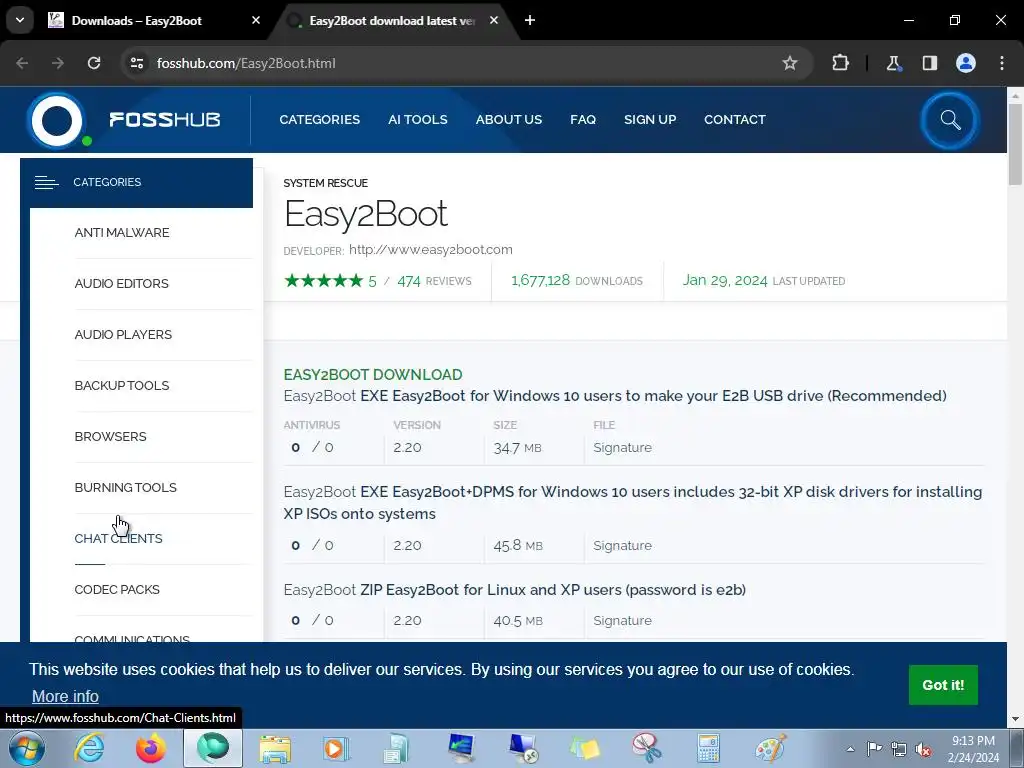Viewport: 1024px width, 768px height.
Task: Open File Explorer folder in taskbar
Action: (x=275, y=748)
